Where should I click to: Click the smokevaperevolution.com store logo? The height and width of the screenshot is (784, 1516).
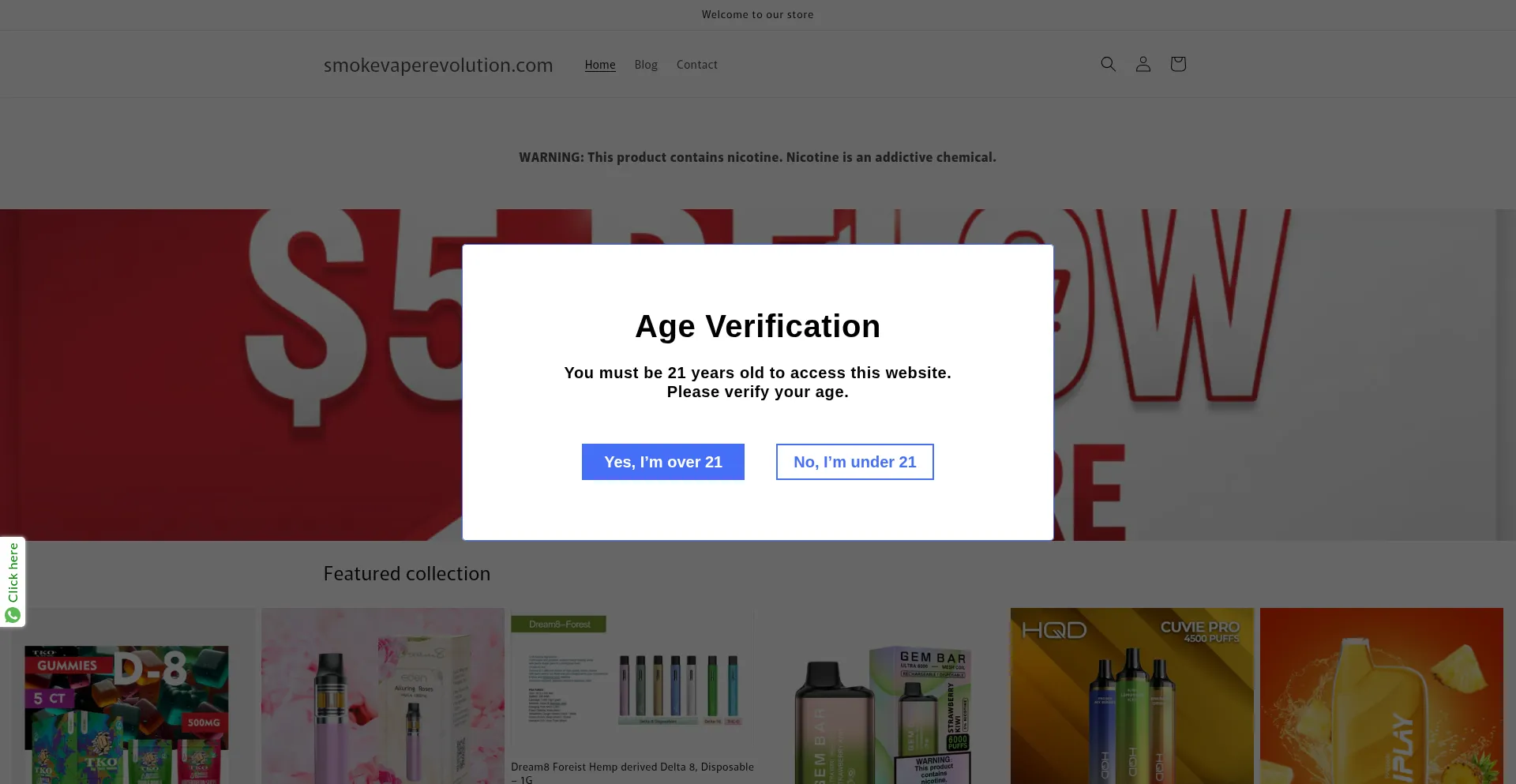click(438, 65)
